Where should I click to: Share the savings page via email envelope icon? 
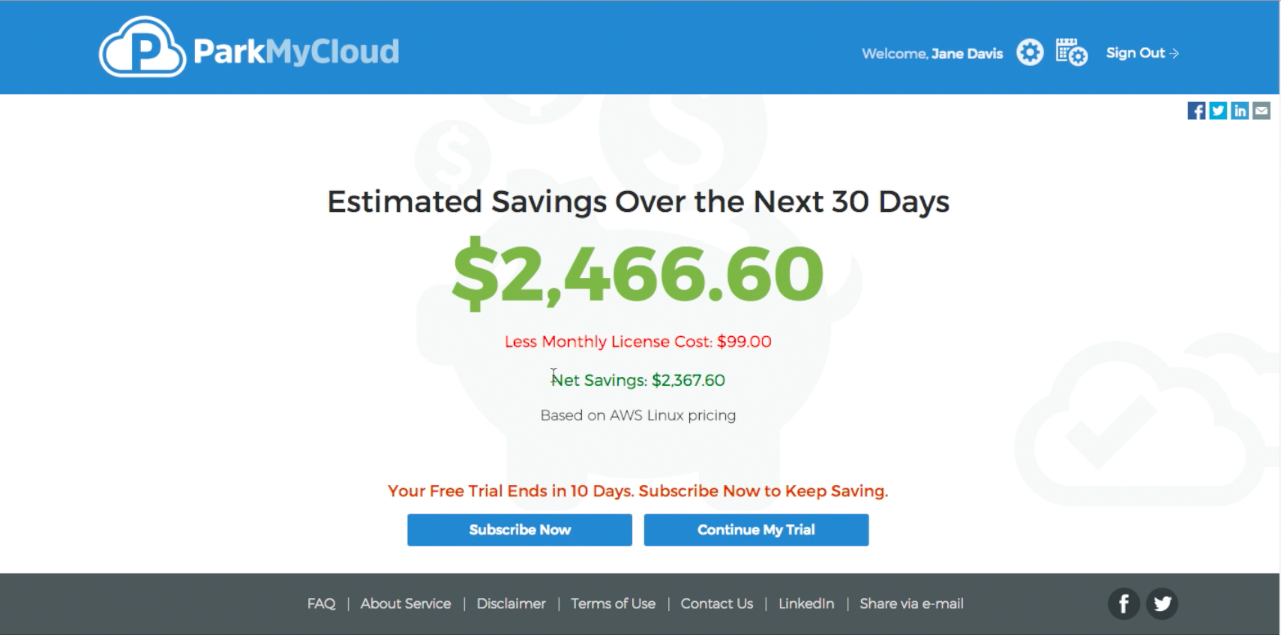coord(1261,110)
